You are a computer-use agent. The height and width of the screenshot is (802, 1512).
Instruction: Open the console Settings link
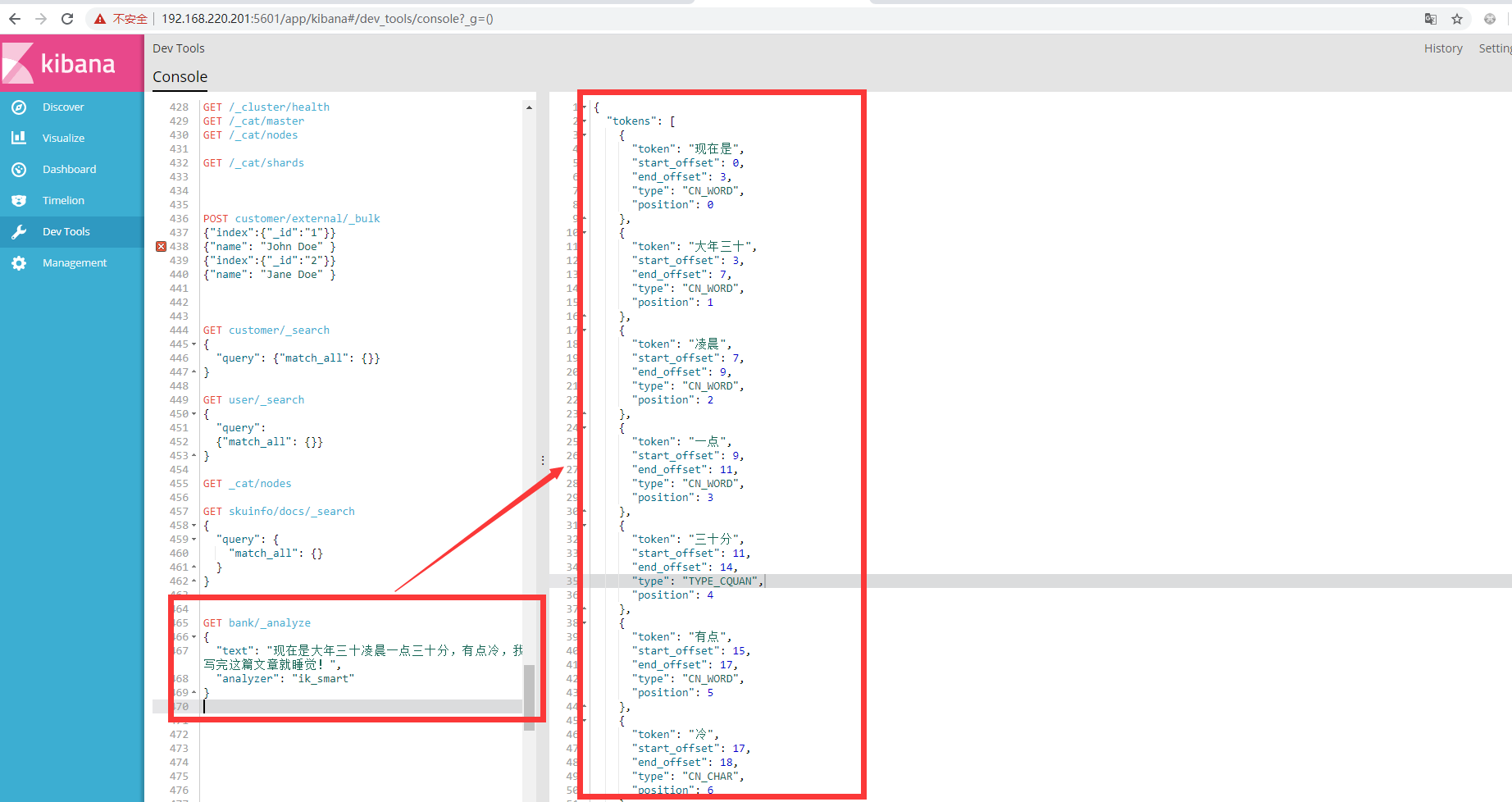(x=1495, y=48)
